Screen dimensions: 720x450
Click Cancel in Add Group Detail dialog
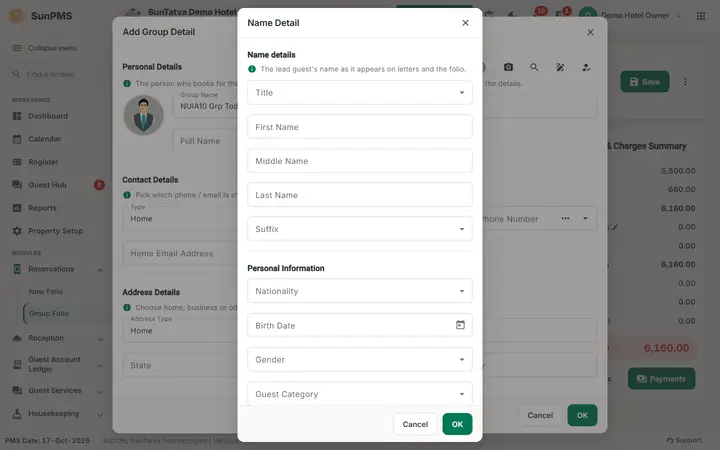coord(540,415)
